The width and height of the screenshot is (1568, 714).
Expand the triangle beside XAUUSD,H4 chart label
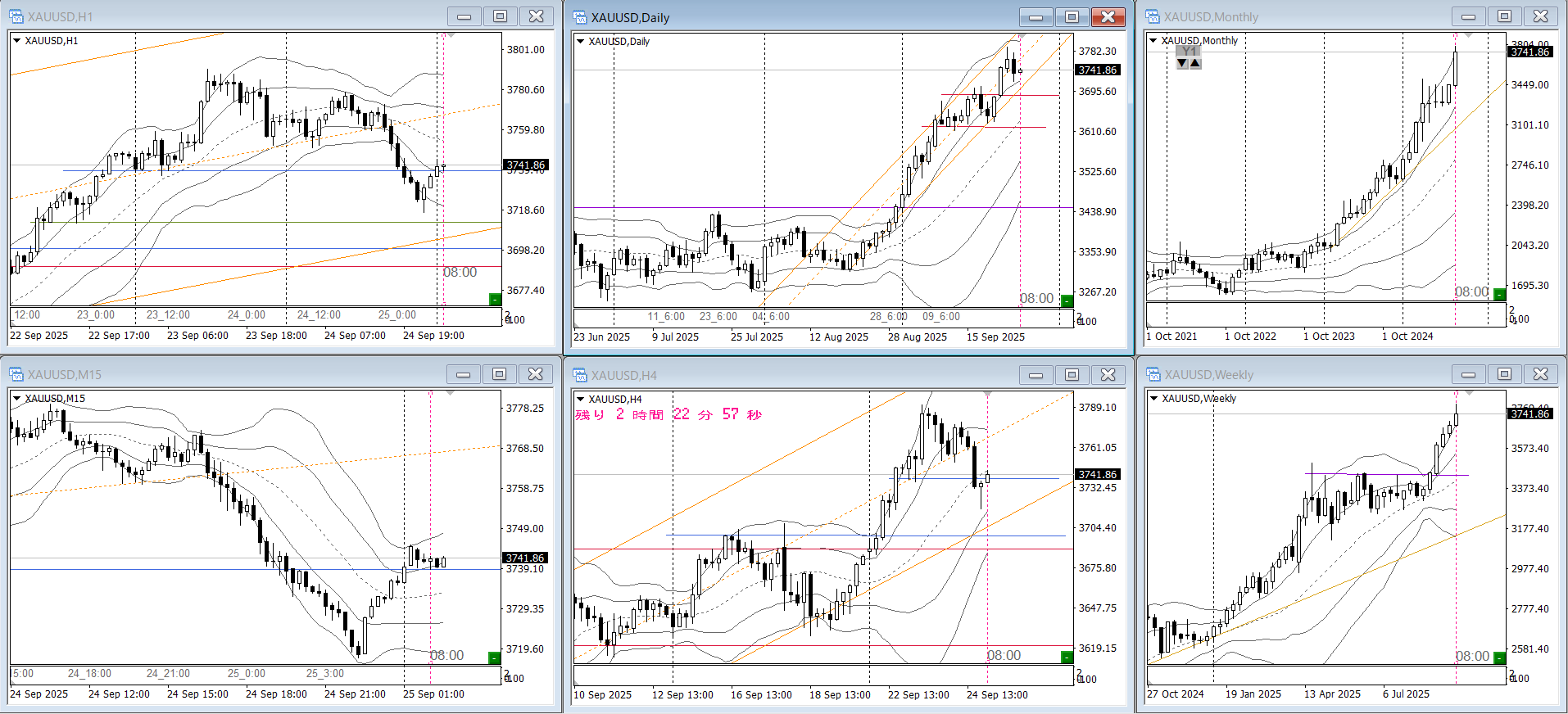(x=580, y=399)
